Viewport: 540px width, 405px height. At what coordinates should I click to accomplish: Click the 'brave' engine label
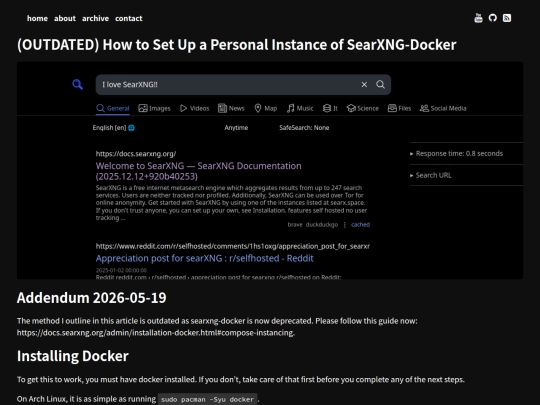click(295, 225)
